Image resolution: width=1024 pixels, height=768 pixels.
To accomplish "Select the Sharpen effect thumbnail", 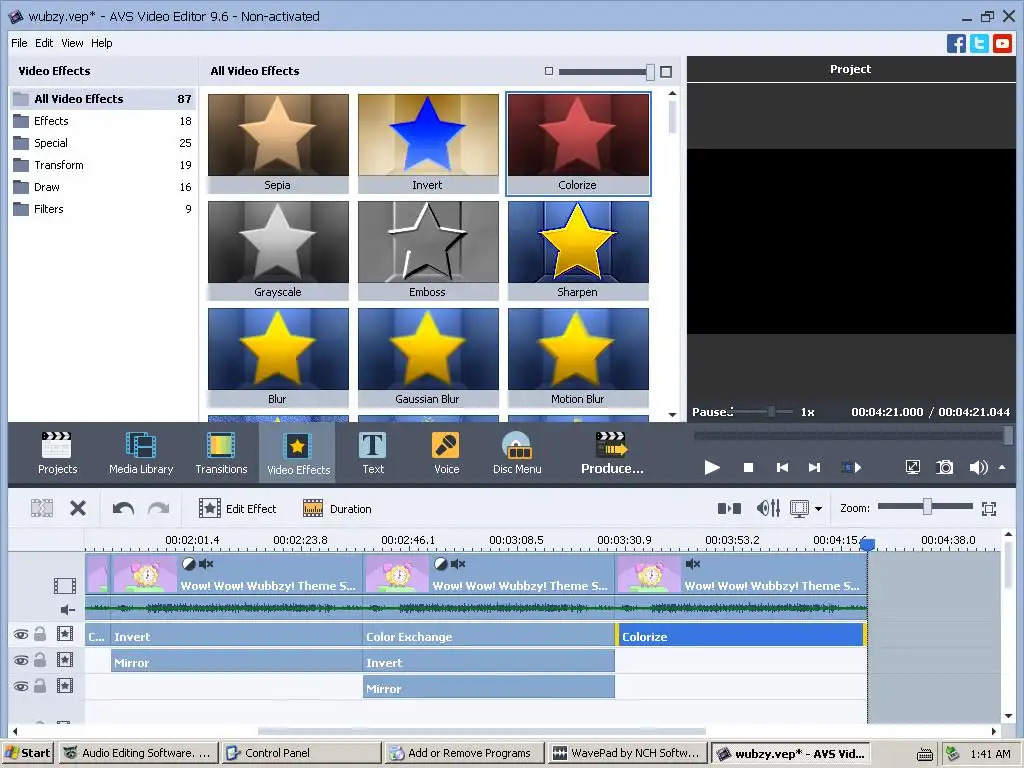I will click(578, 250).
